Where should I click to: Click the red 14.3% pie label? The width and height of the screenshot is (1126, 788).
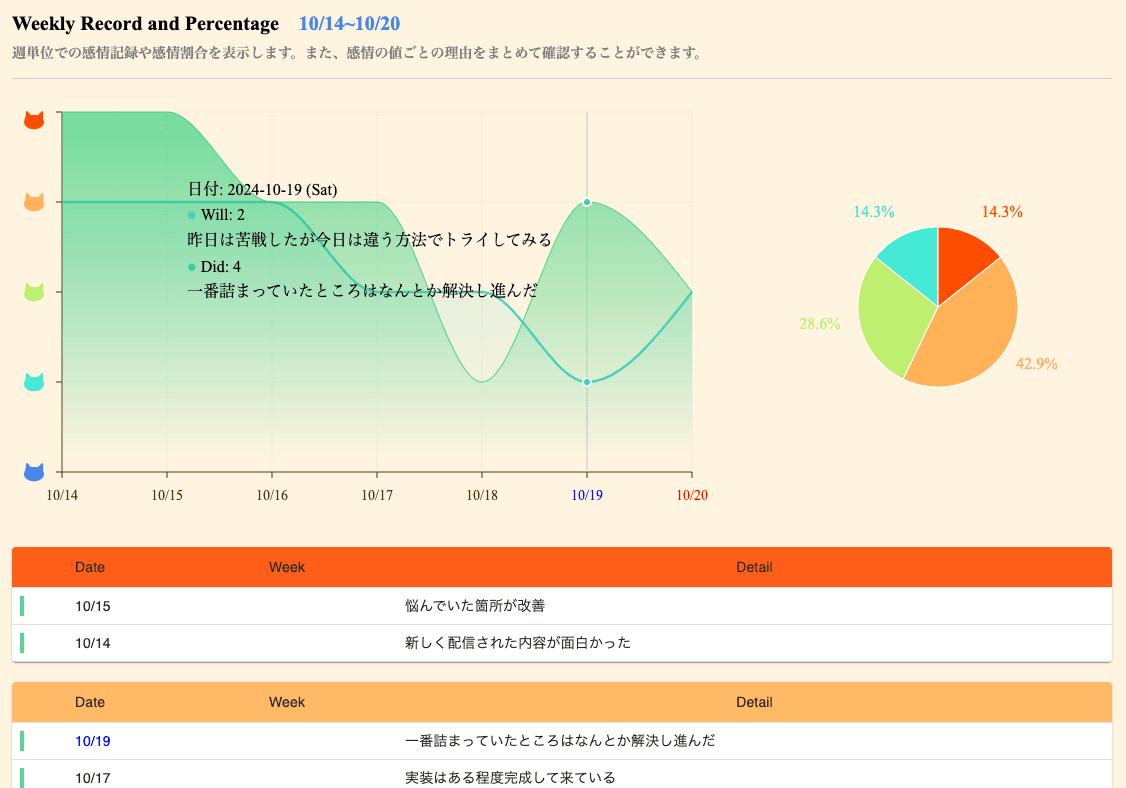coord(1002,211)
